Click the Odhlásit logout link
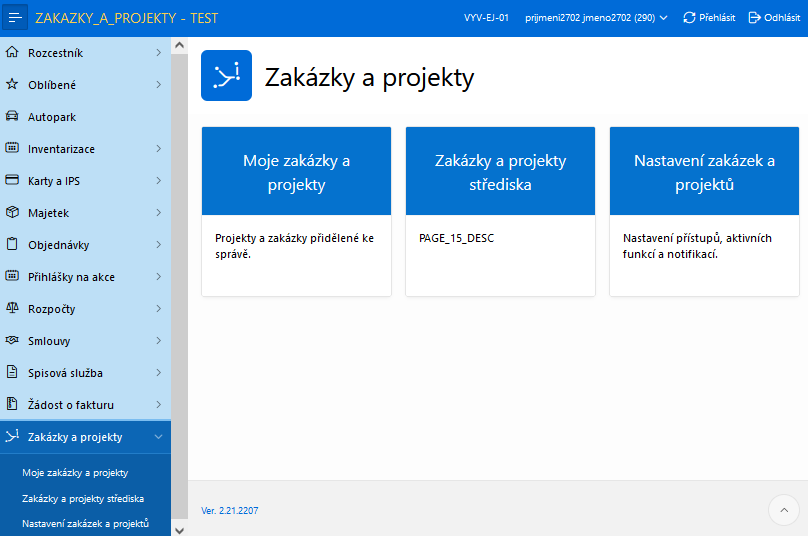Image resolution: width=808 pixels, height=536 pixels. [774, 18]
